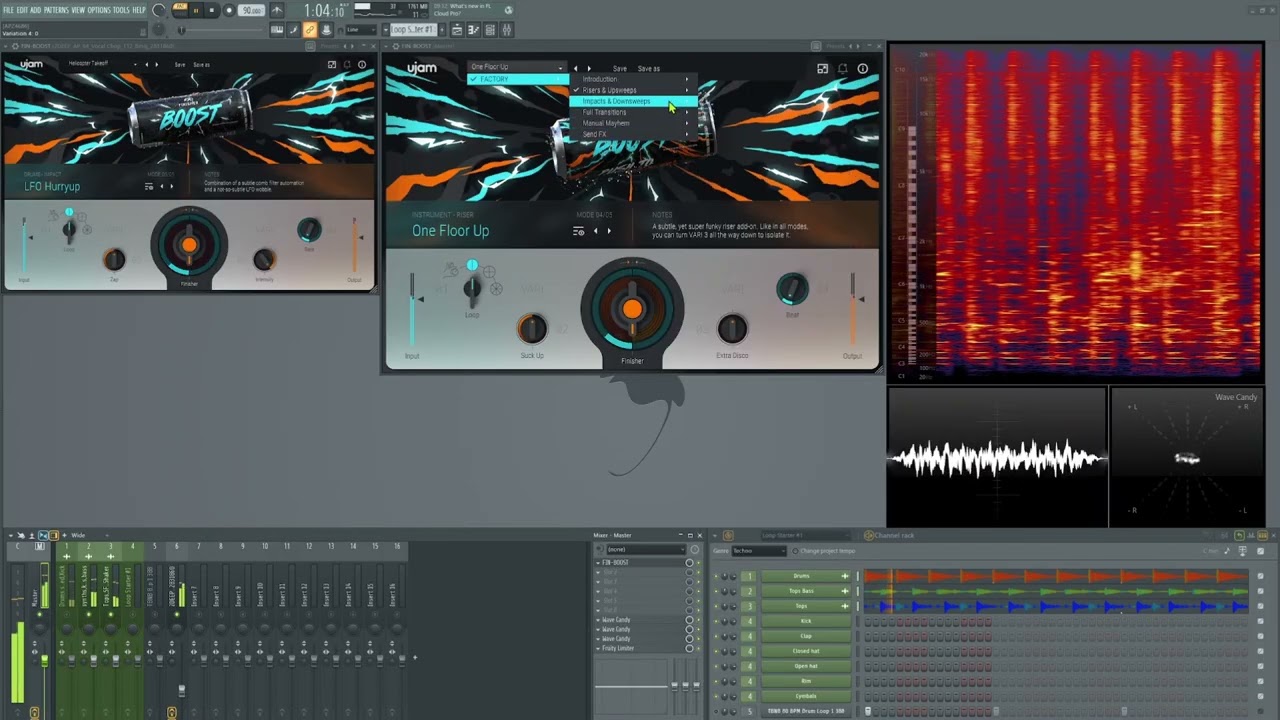Open the OPTIONS menu
1280x720 pixels.
point(99,10)
